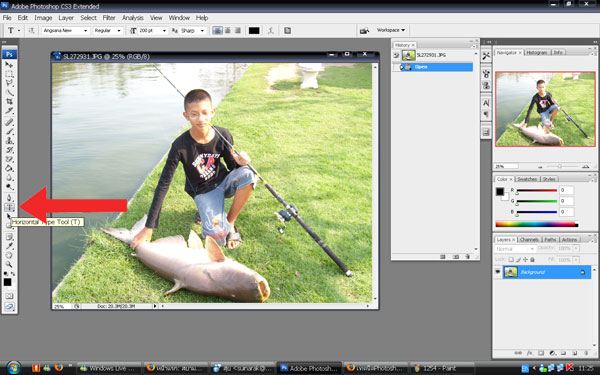The height and width of the screenshot is (375, 600).
Task: Select the Healing Brush tool
Action: (9, 122)
